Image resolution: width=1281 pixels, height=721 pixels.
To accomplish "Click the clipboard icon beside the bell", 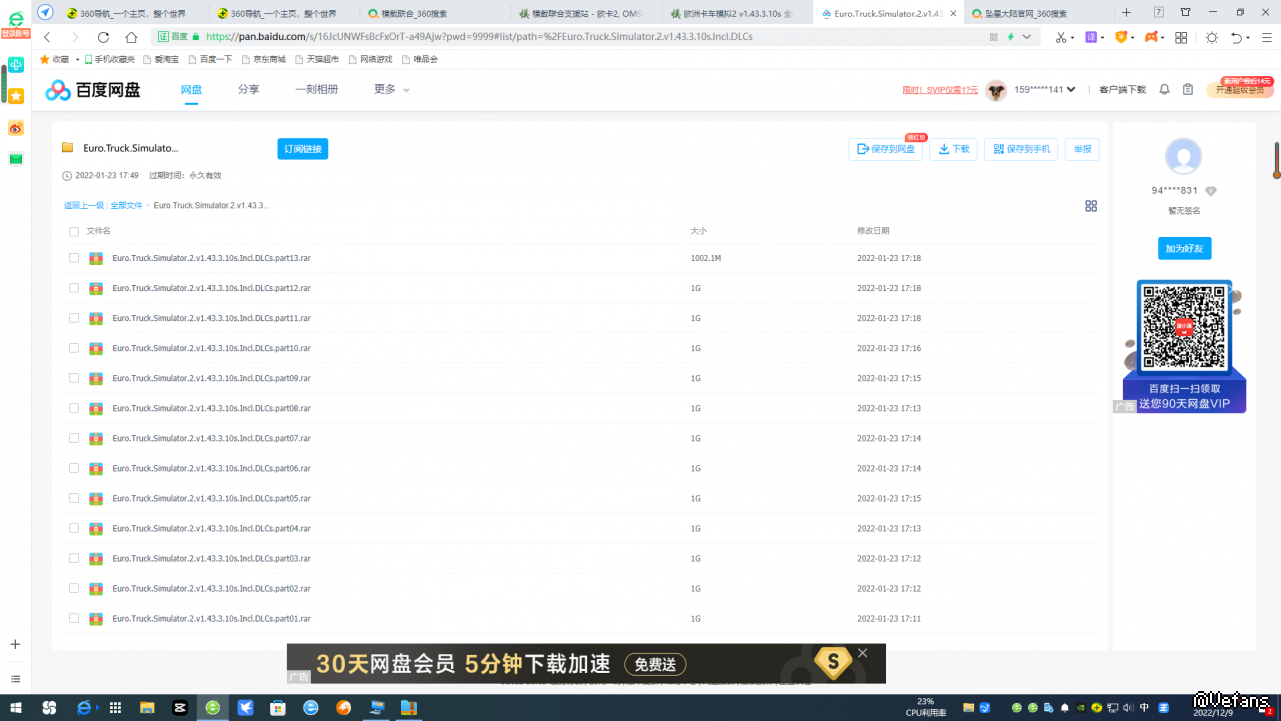I will 1188,89.
